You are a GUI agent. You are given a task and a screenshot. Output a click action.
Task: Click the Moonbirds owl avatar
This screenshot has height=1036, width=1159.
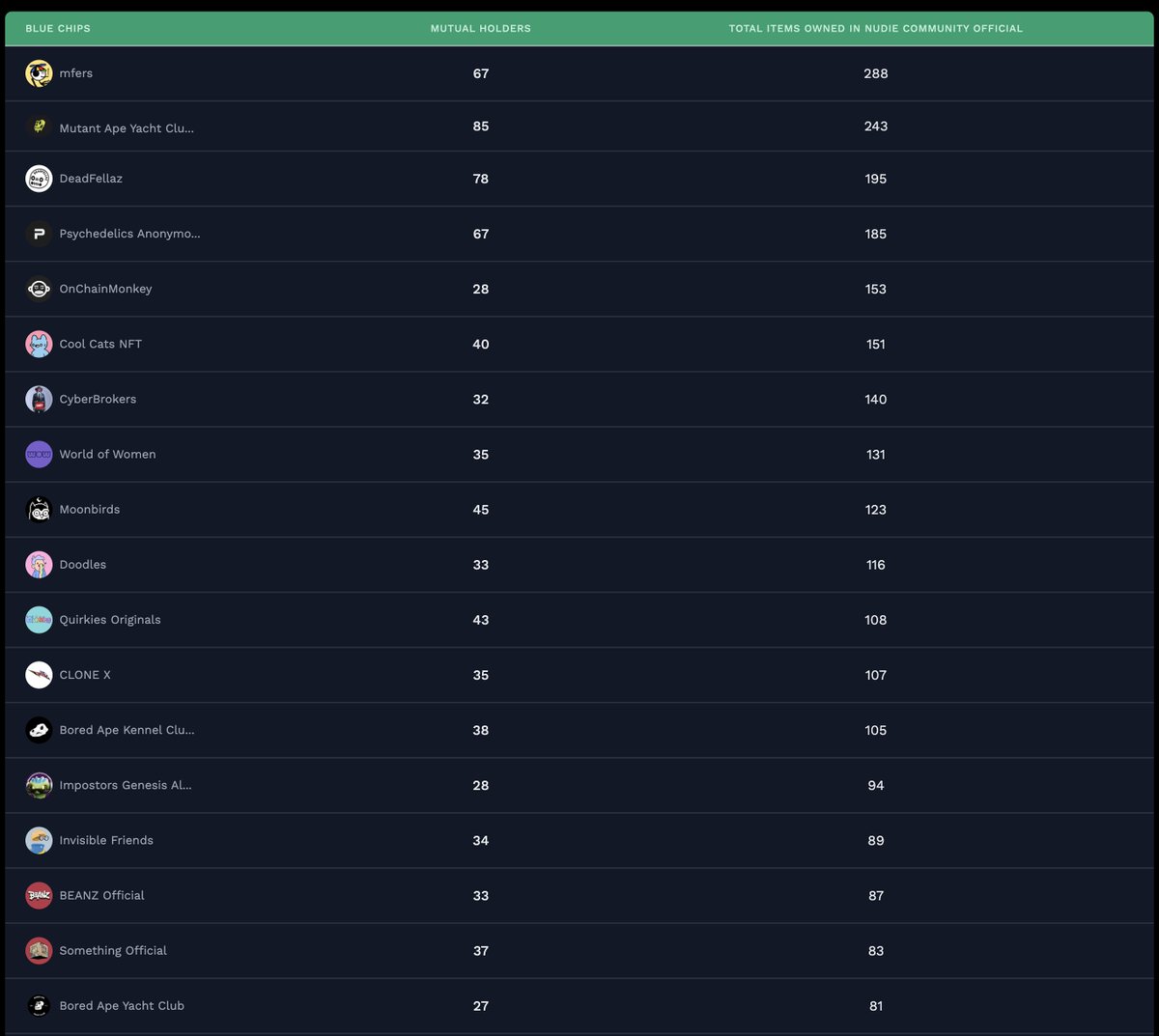[39, 509]
